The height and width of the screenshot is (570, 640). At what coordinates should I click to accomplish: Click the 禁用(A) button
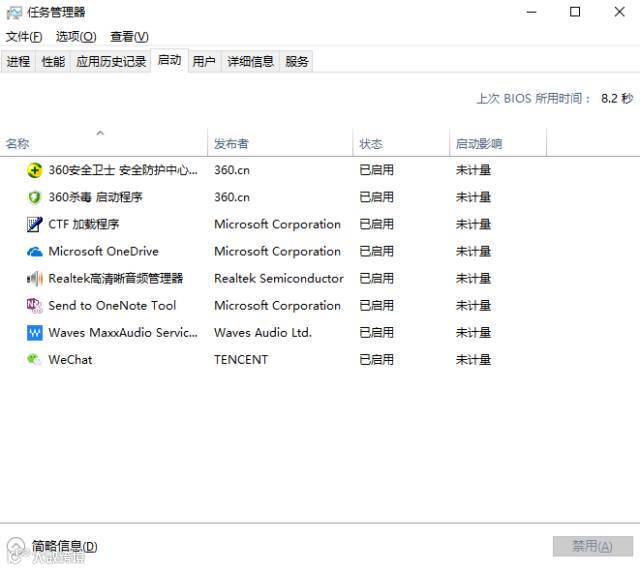[593, 546]
